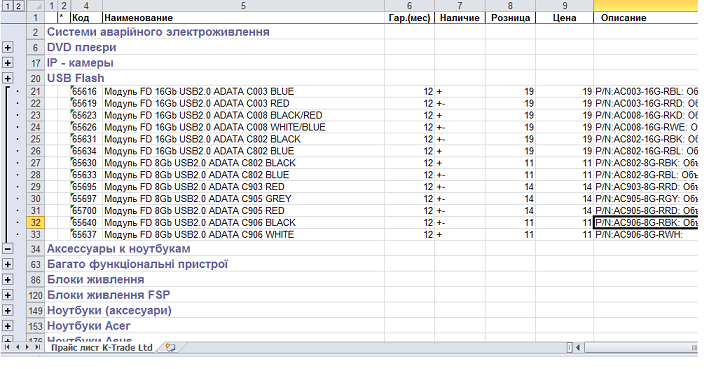Select row header 32
709x369 pixels.
(36, 222)
